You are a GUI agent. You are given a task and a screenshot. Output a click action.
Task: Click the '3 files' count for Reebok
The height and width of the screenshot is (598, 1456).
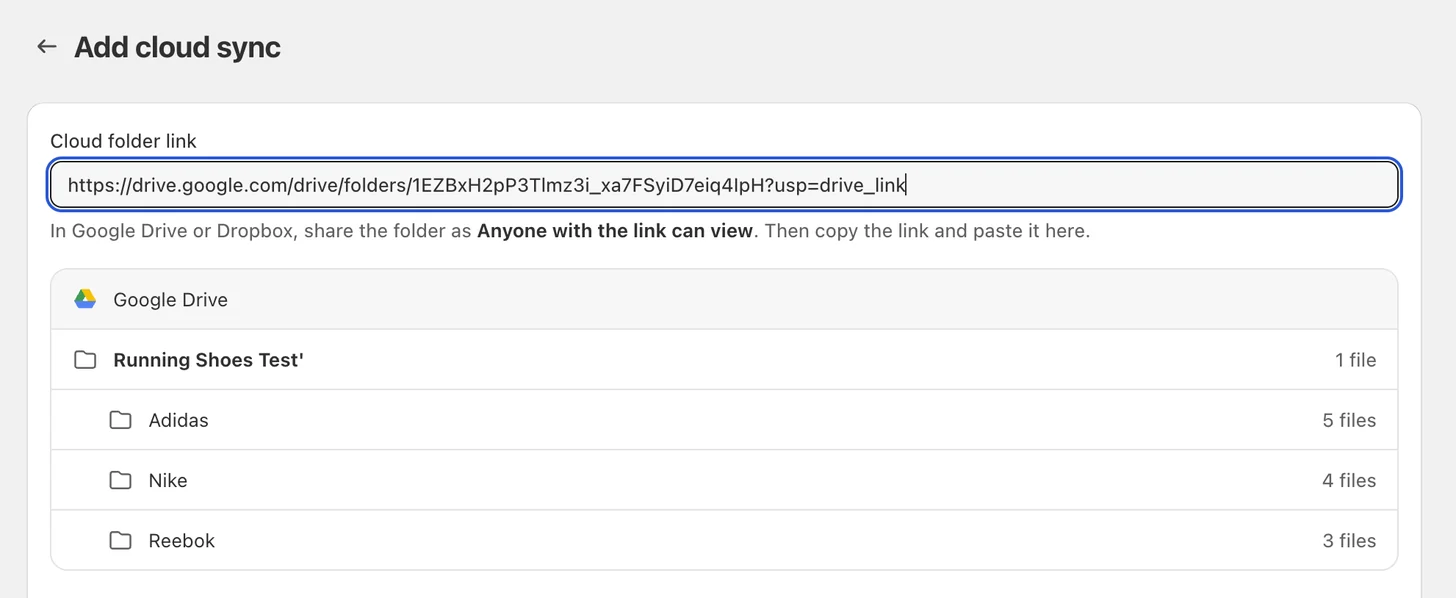click(1349, 540)
